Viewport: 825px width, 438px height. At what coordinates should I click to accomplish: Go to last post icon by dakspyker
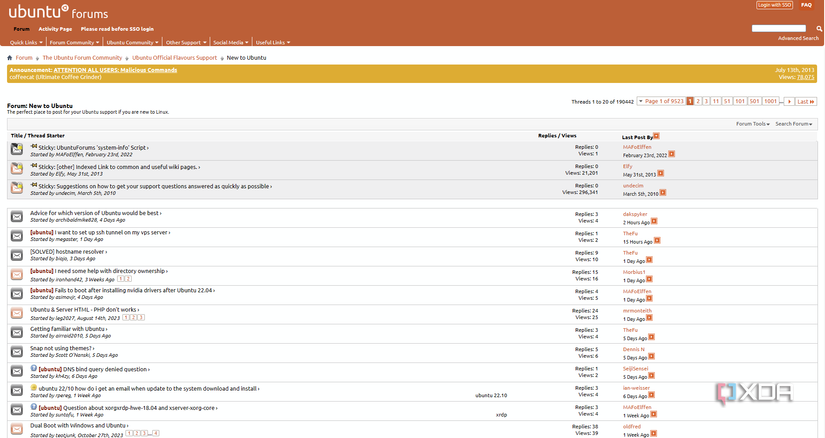tap(654, 221)
